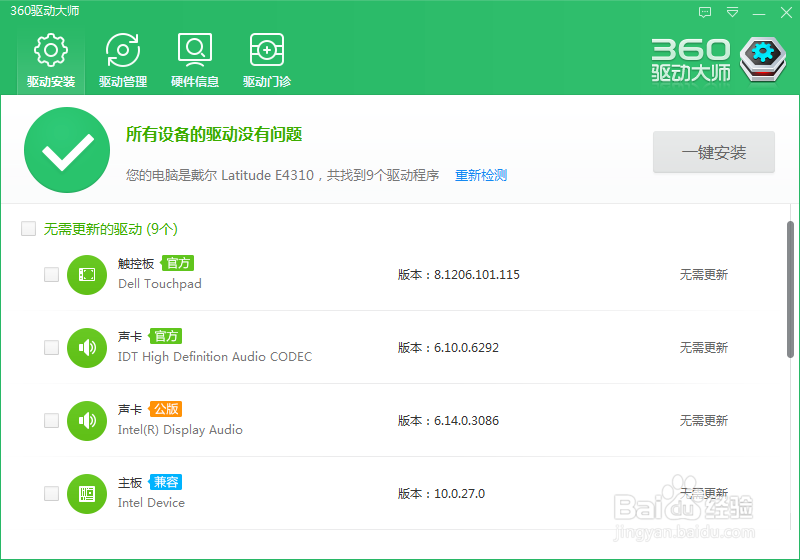Image resolution: width=800 pixels, height=560 pixels.
Task: Go to the 驱动门诊 tab
Action: coord(267,61)
